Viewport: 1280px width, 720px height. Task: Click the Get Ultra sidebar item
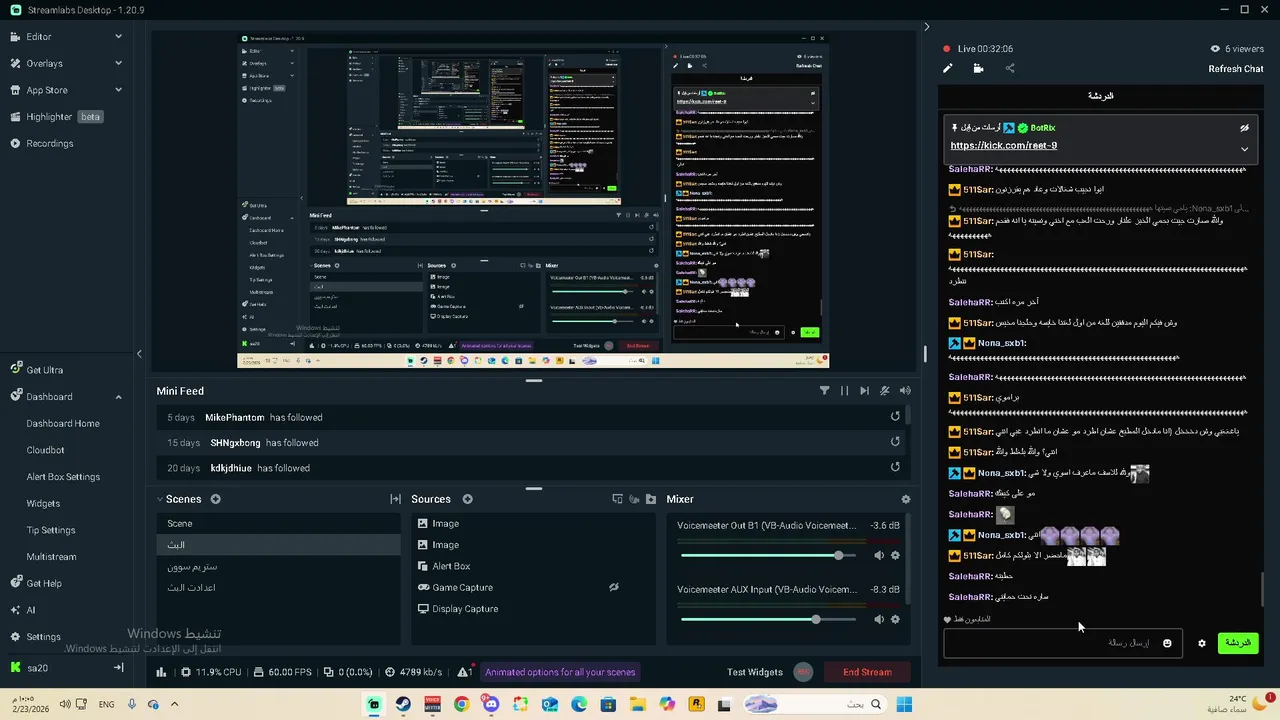coord(44,370)
